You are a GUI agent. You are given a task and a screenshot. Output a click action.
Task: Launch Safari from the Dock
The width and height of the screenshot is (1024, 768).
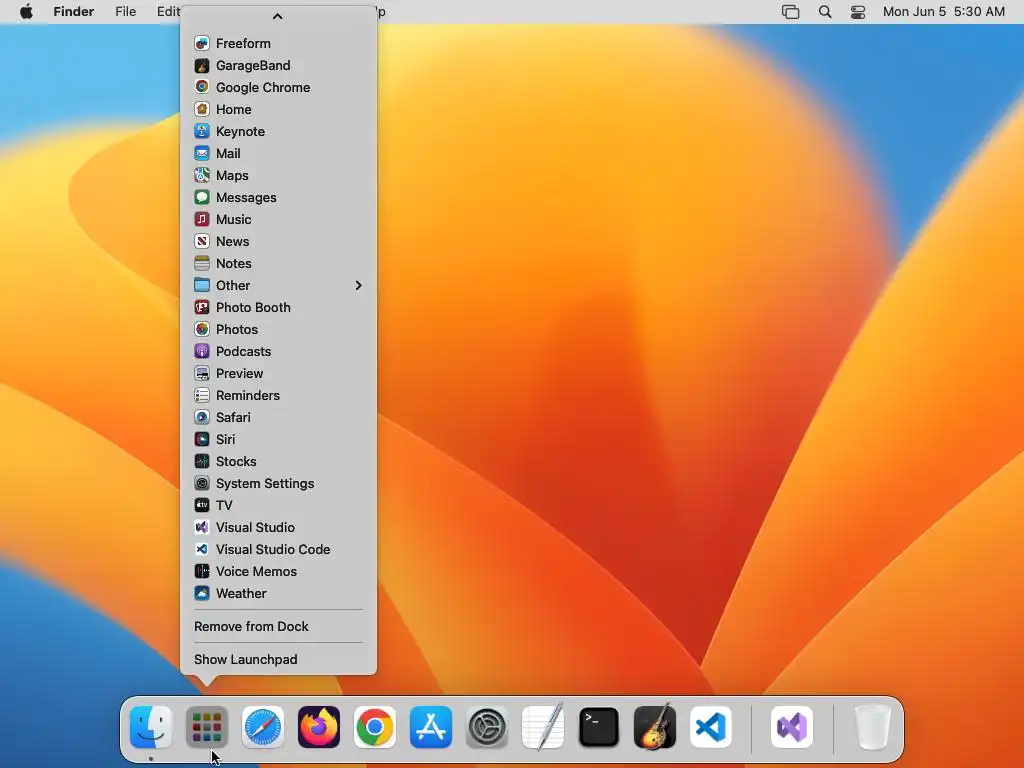click(263, 727)
